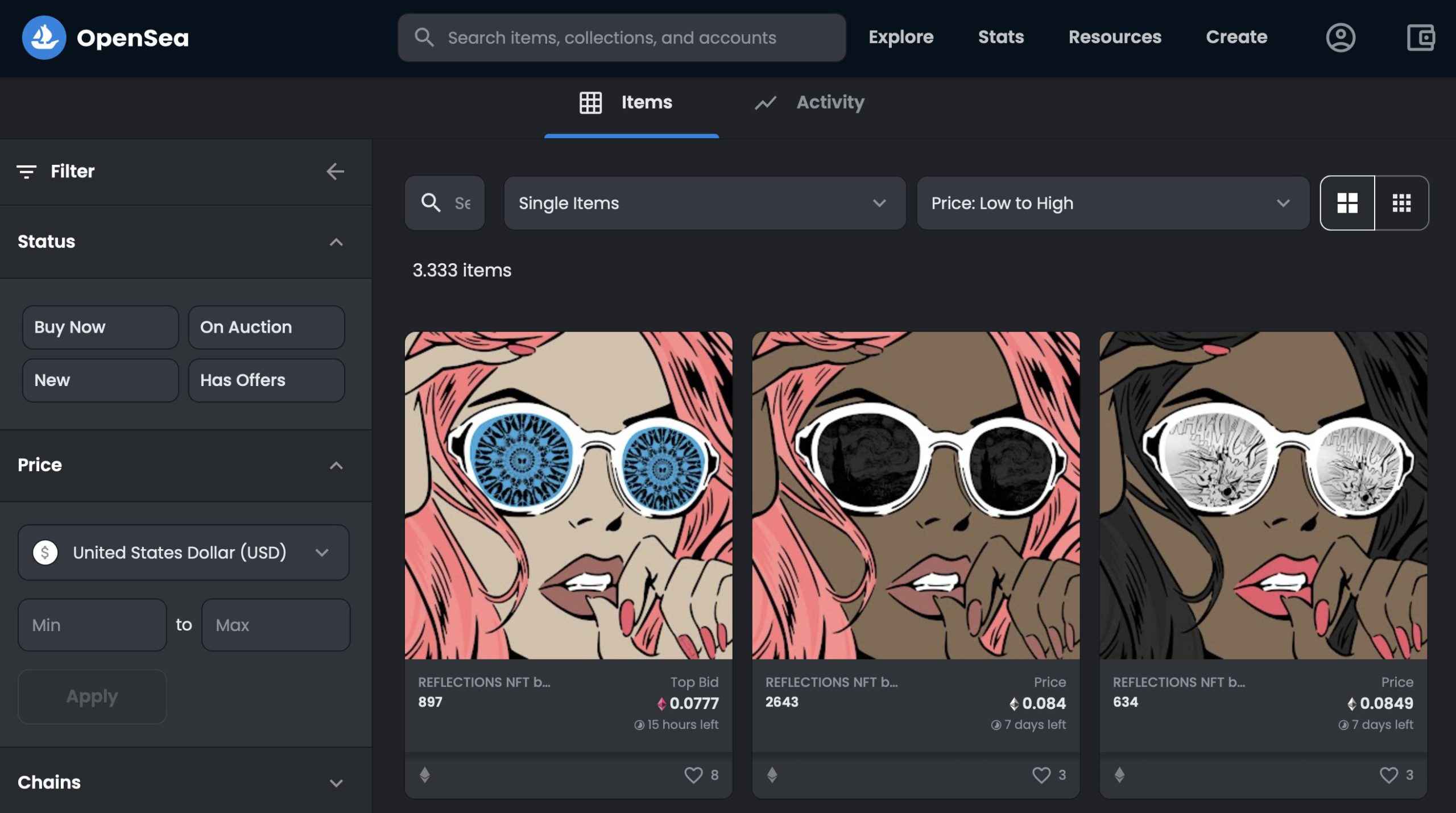Click the Create link
The image size is (1456, 813).
1236,38
